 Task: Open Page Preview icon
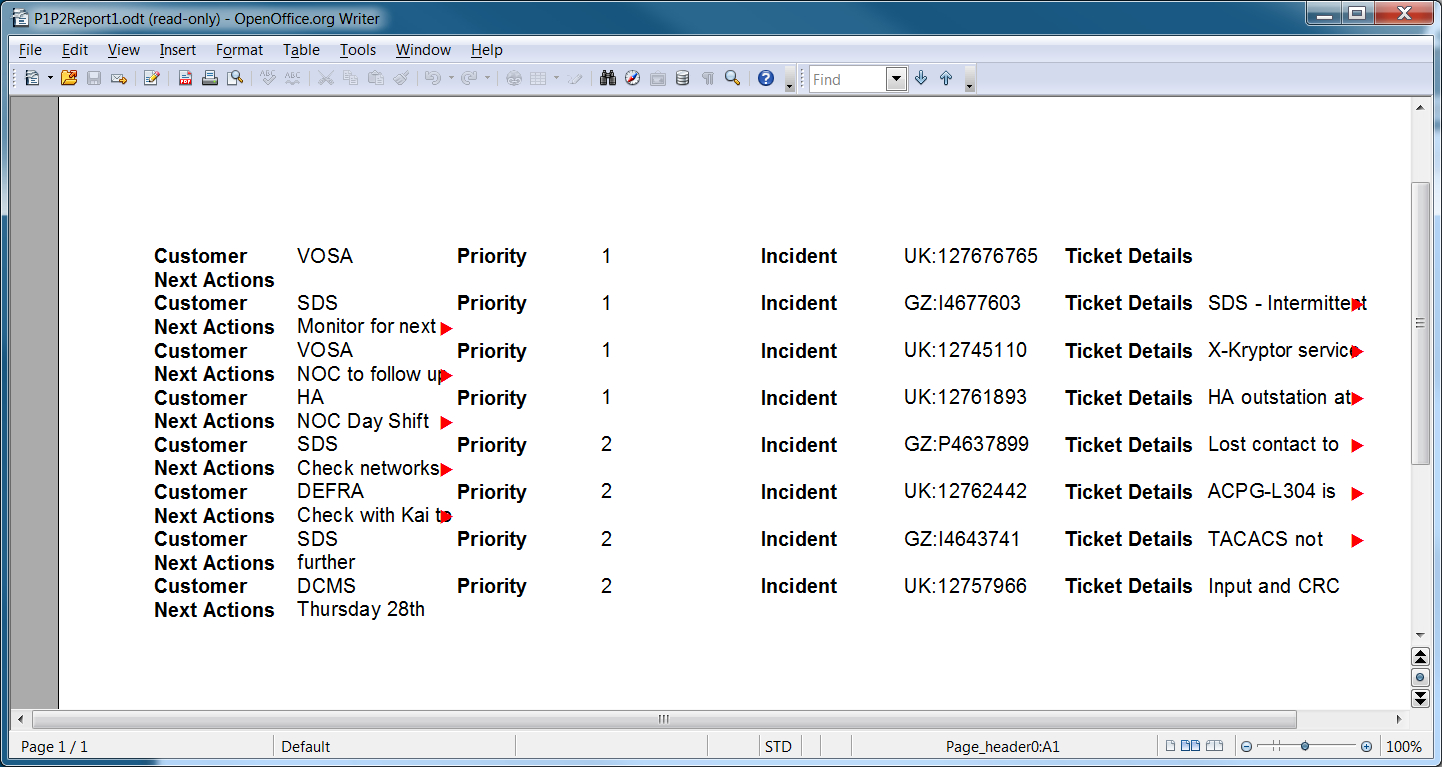pyautogui.click(x=235, y=78)
